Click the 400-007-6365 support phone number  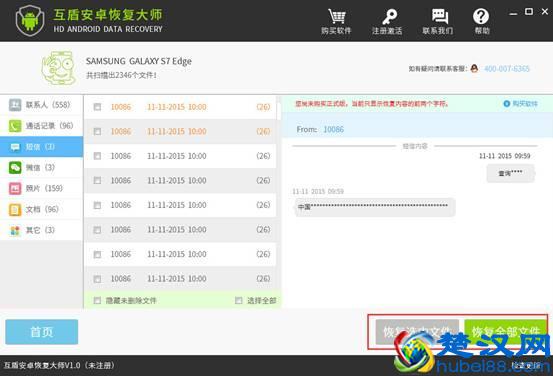coord(507,68)
